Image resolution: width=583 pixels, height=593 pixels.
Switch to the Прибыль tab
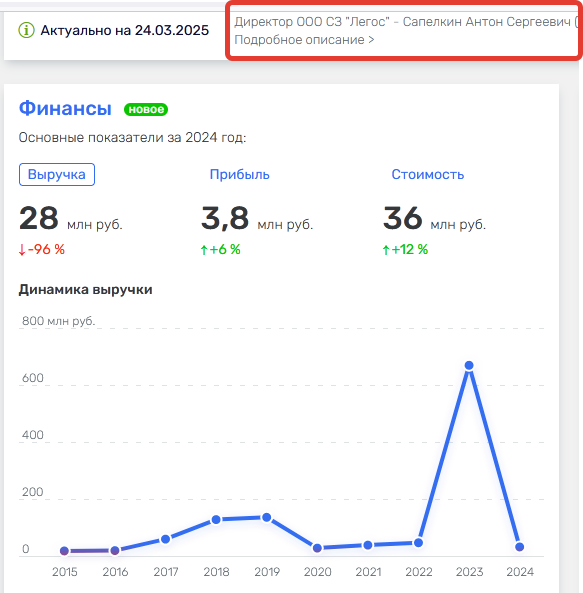(x=239, y=174)
